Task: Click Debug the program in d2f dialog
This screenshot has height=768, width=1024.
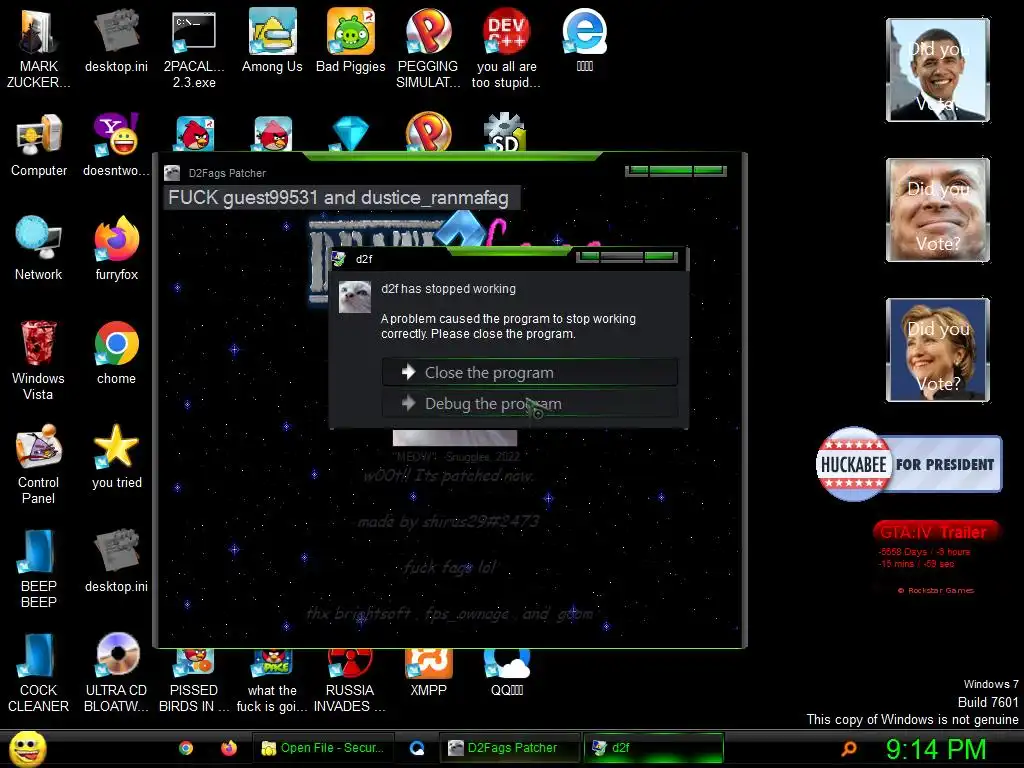Action: coord(530,404)
